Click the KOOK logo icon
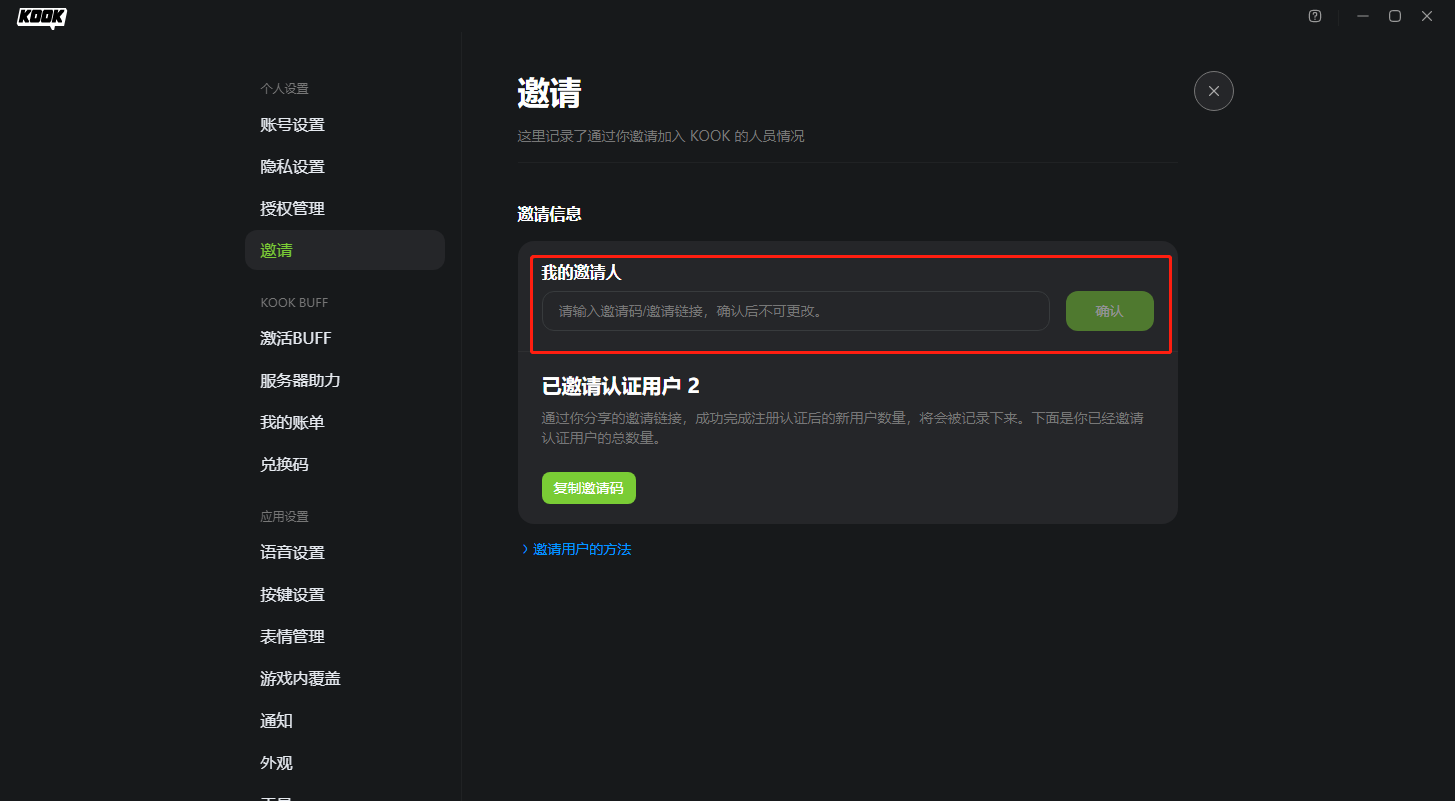Screen dimensions: 1455x801 [42, 17]
